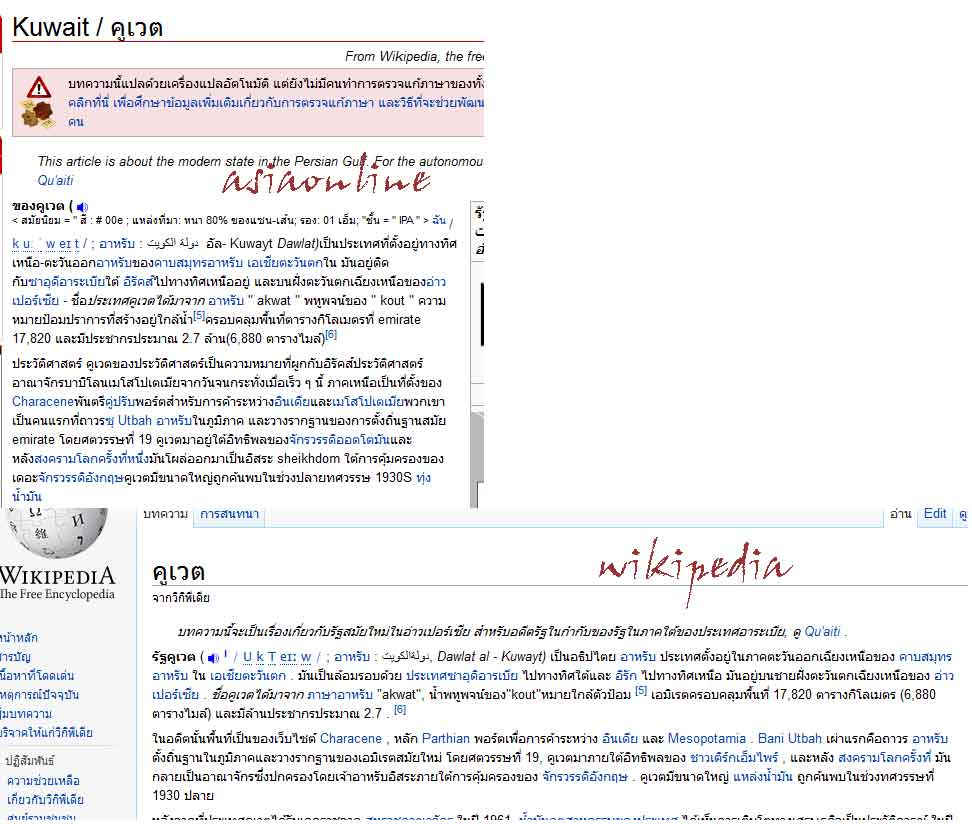Open เนื้อหาที่โดดเด่น sidebar link
This screenshot has width=972, height=824.
[x=37, y=676]
